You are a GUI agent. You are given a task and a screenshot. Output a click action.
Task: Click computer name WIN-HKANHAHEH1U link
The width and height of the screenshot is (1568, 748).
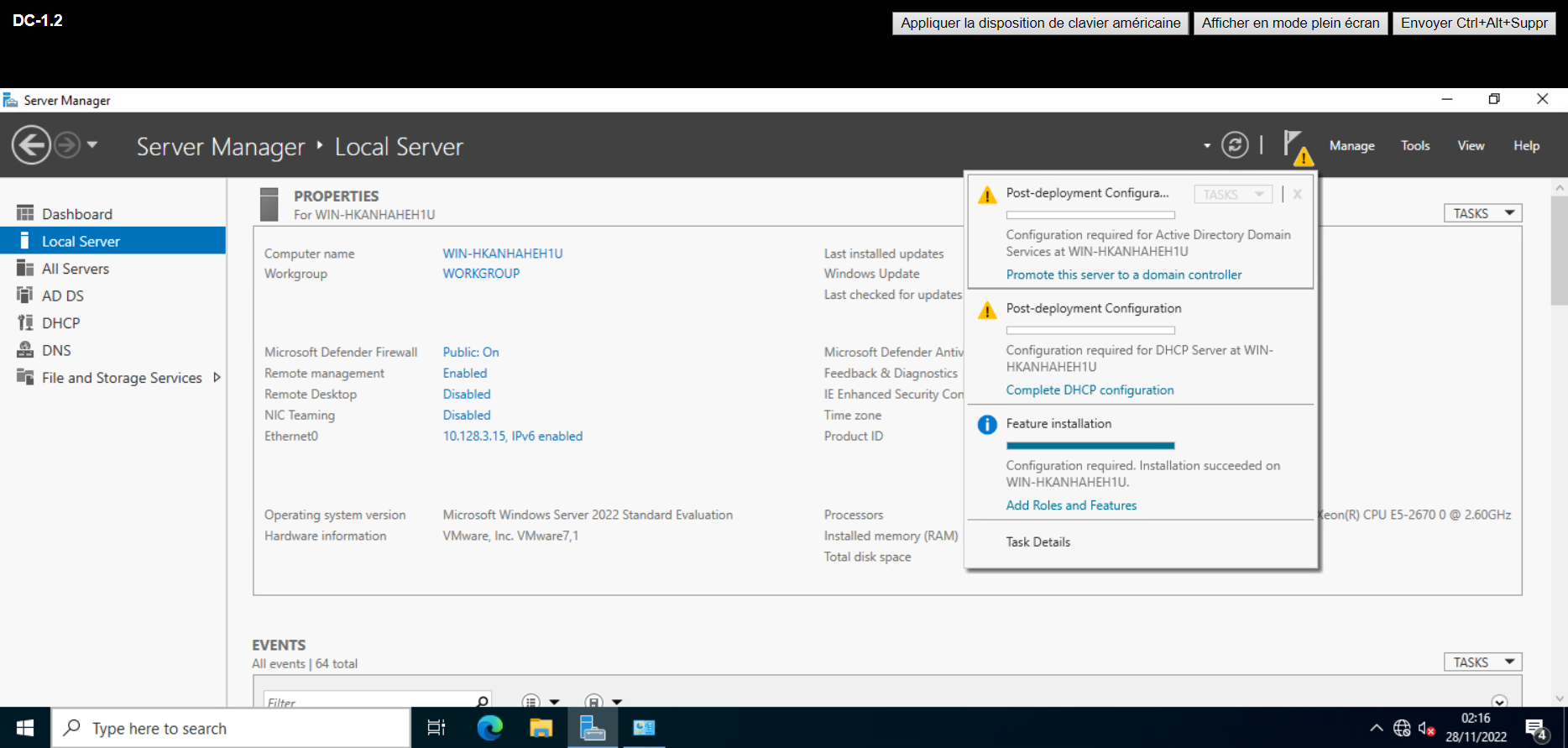tap(503, 254)
